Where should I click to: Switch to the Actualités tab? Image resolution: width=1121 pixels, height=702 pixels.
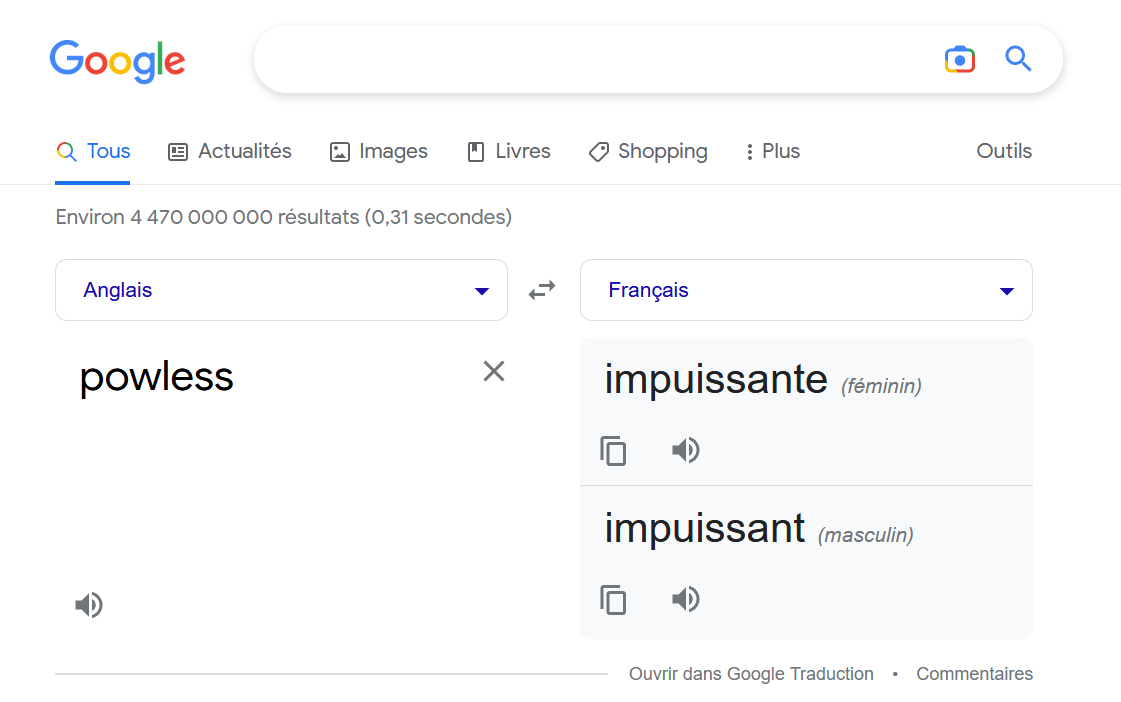tap(230, 152)
